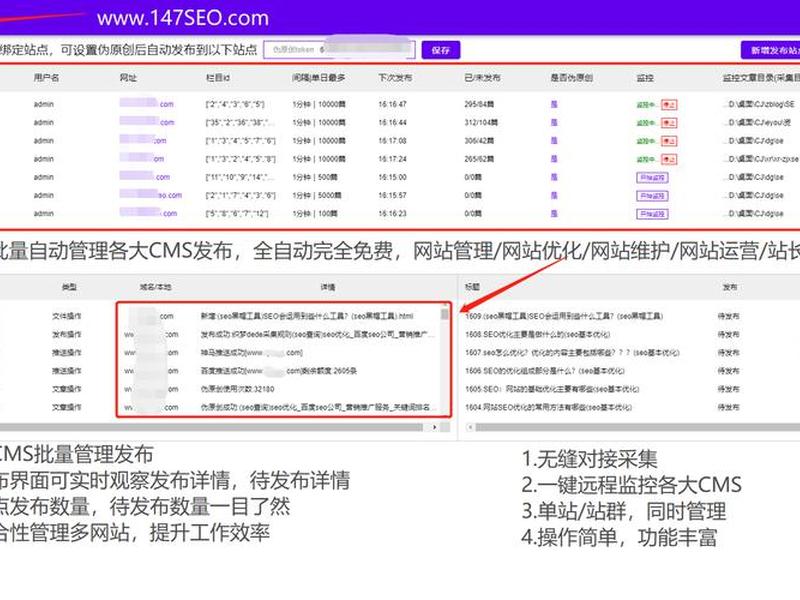Select the 312/104 published count cell
The height and width of the screenshot is (600, 800).
(x=481, y=122)
